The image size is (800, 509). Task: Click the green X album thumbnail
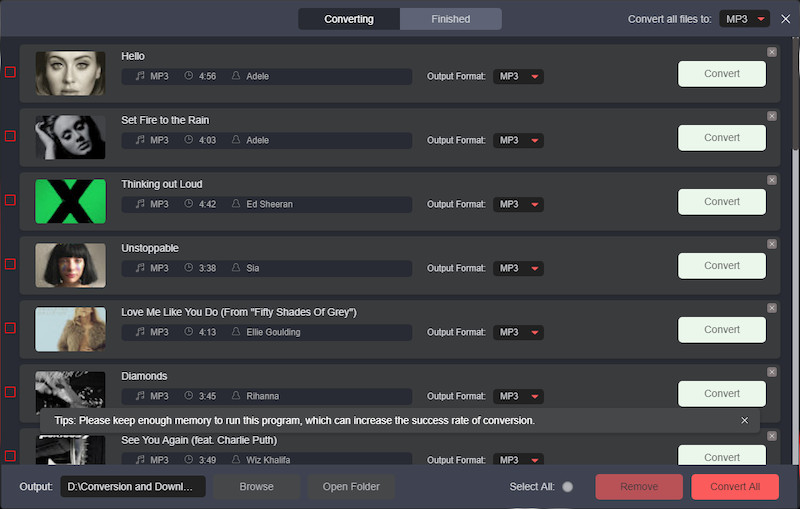(70, 201)
